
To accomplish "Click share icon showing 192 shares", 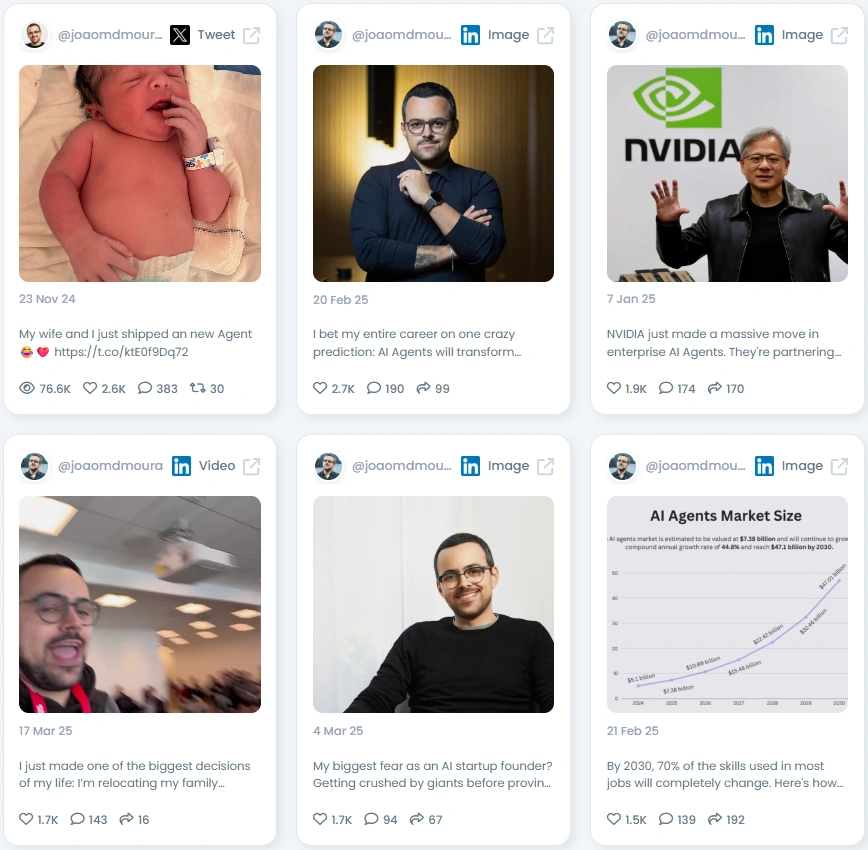I will click(715, 818).
